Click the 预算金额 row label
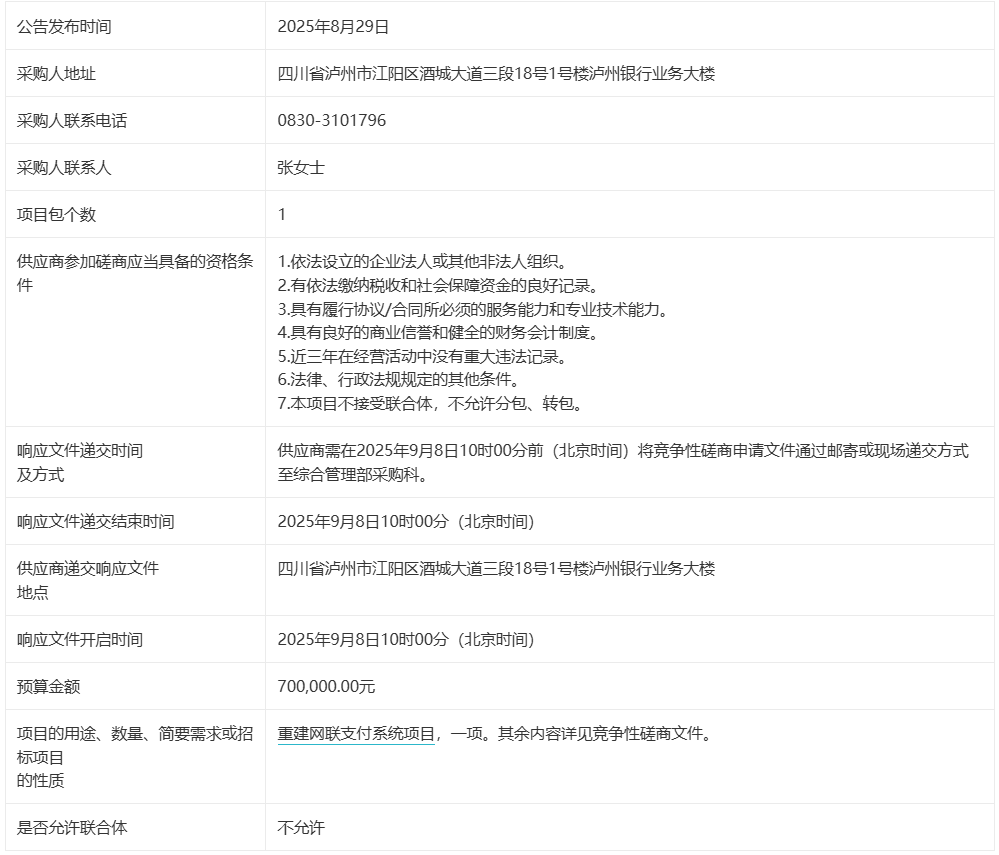The width and height of the screenshot is (999, 855). (x=48, y=687)
